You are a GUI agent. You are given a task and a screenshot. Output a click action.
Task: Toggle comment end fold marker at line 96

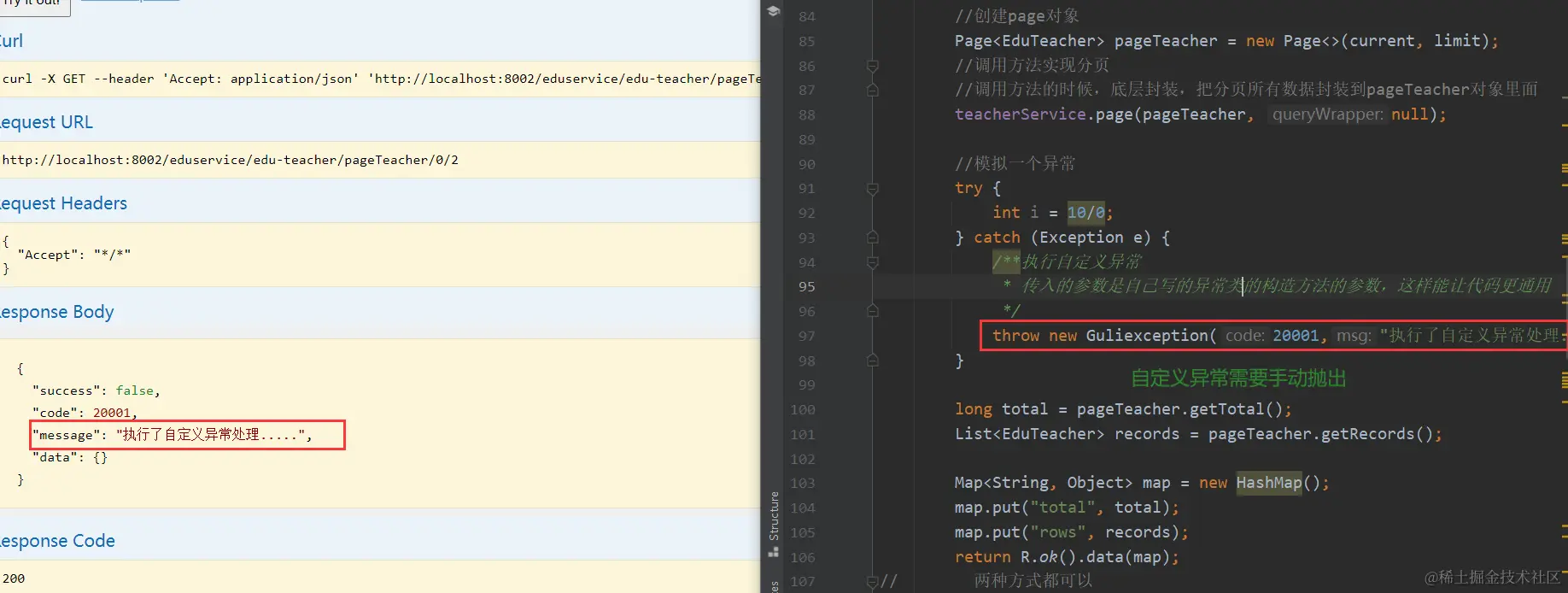pyautogui.click(x=872, y=311)
